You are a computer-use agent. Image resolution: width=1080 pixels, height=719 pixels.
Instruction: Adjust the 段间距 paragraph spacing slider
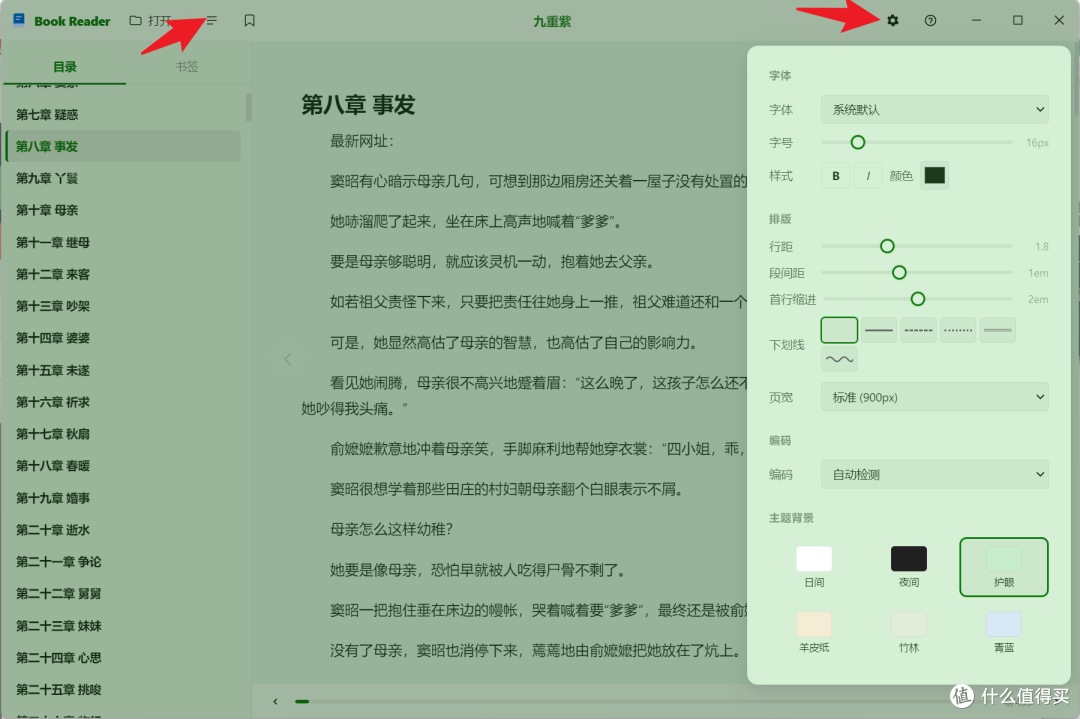pyautogui.click(x=917, y=273)
